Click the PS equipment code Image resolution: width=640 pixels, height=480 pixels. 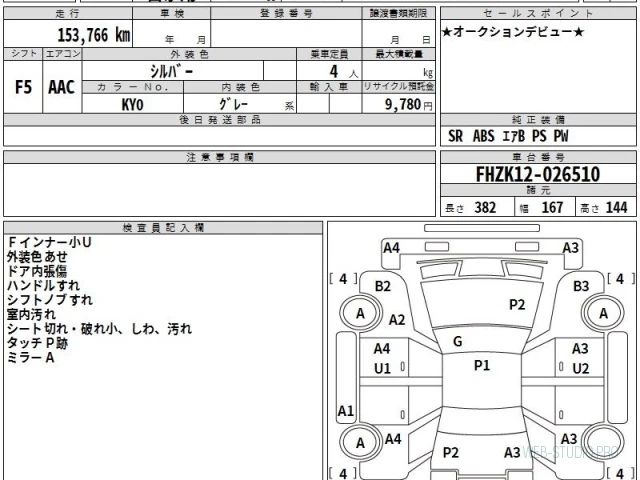click(x=539, y=136)
